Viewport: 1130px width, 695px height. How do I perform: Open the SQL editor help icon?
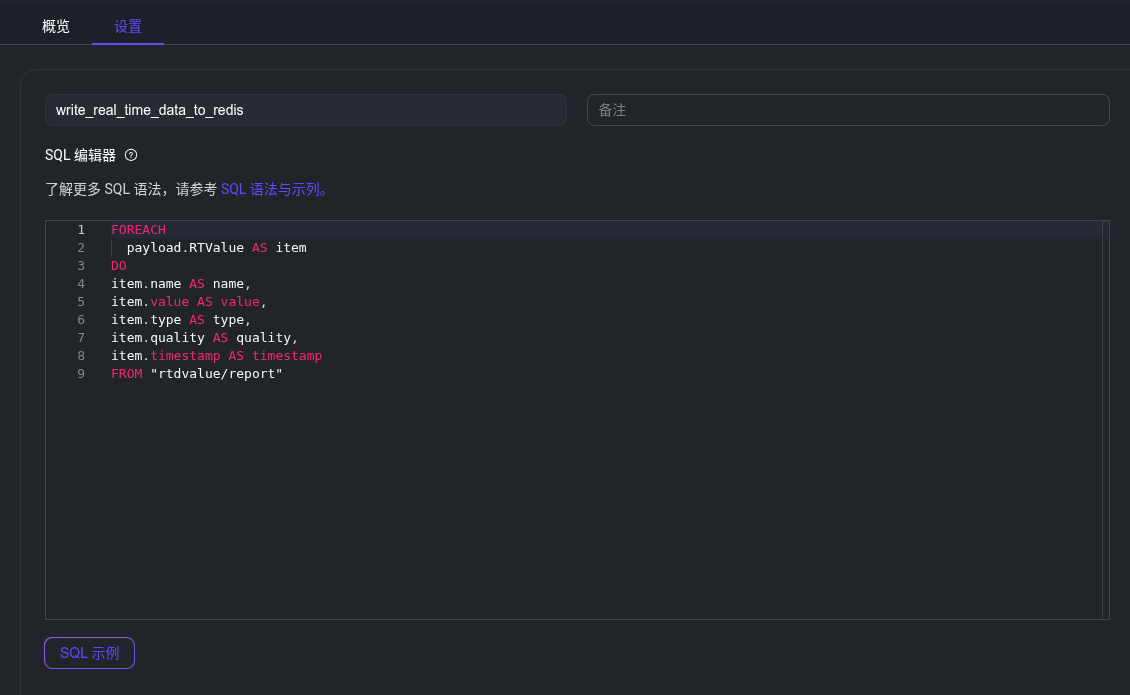click(x=130, y=155)
